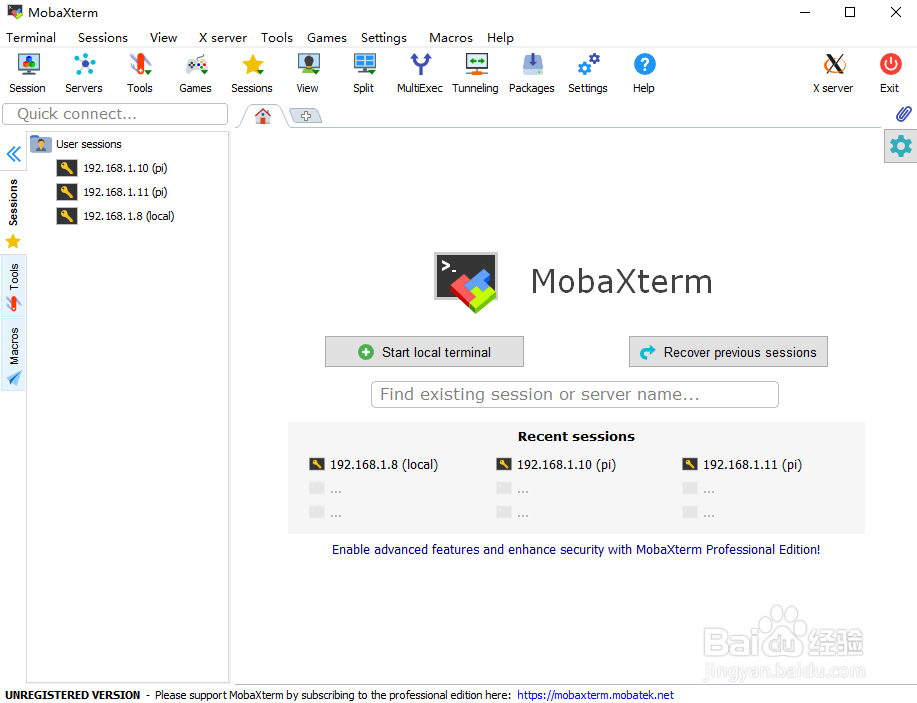Viewport: 917px width, 703px height.
Task: Open the Help question mark icon
Action: click(644, 73)
